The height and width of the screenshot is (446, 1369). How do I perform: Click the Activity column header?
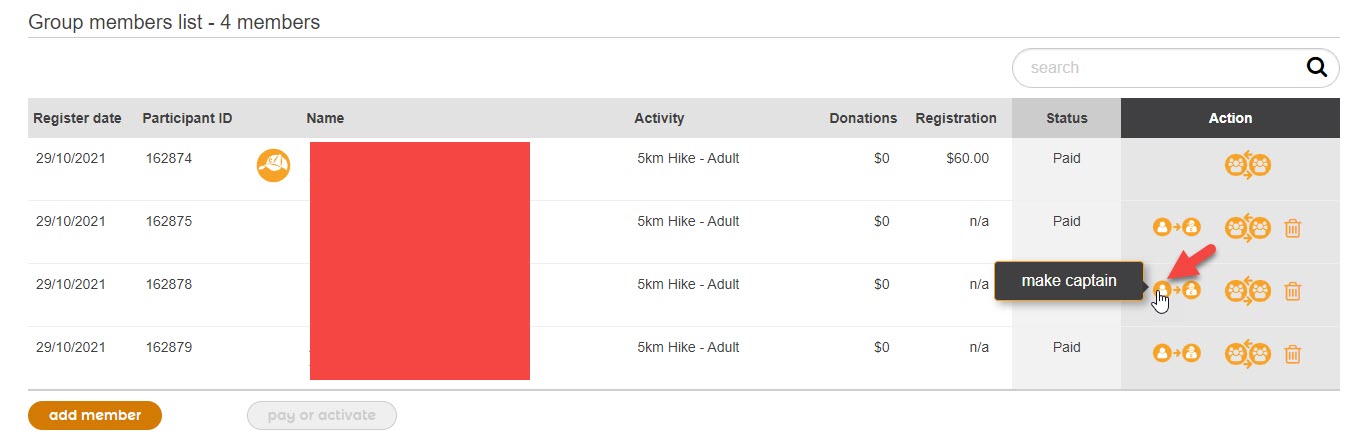point(659,118)
